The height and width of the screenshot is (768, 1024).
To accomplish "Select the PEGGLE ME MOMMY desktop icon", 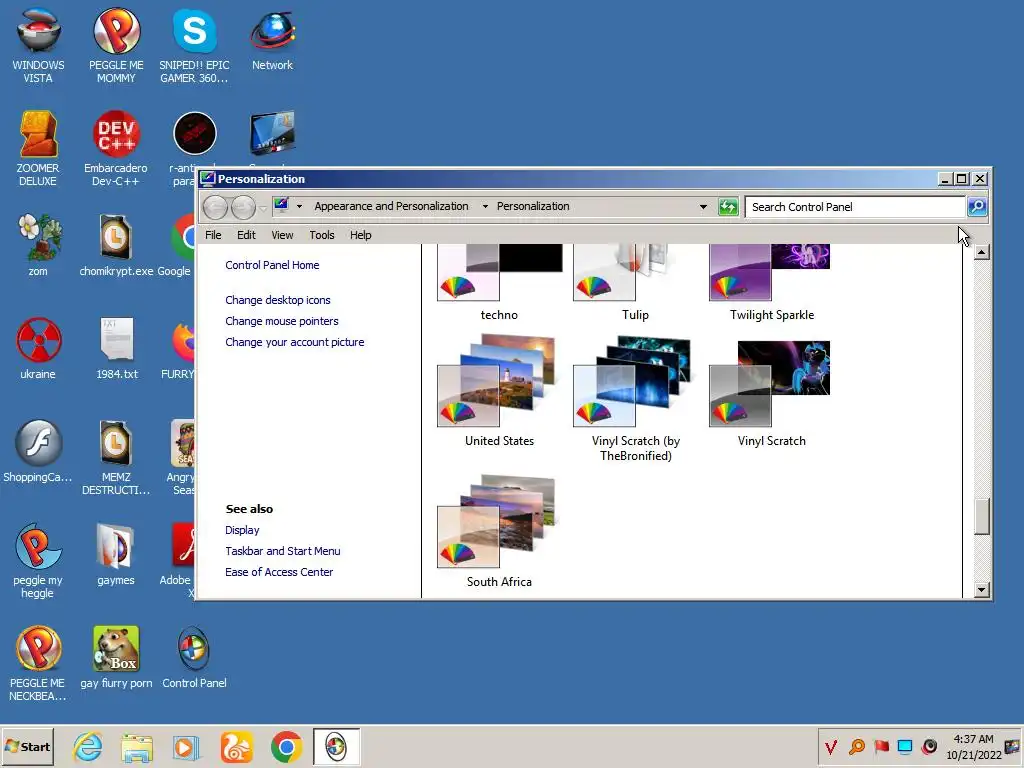I will 116,46.
